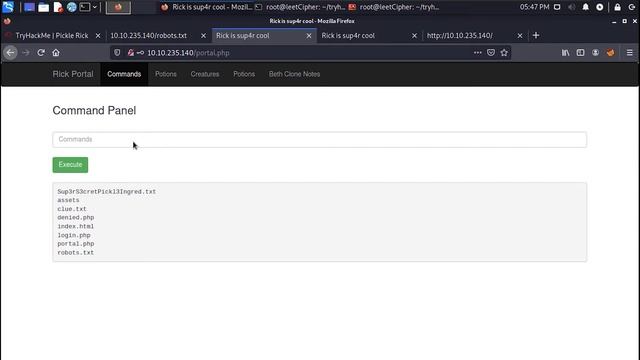The width and height of the screenshot is (640, 360).
Task: Expand the terminal launcher dropdown arrow
Action: (x=95, y=7)
